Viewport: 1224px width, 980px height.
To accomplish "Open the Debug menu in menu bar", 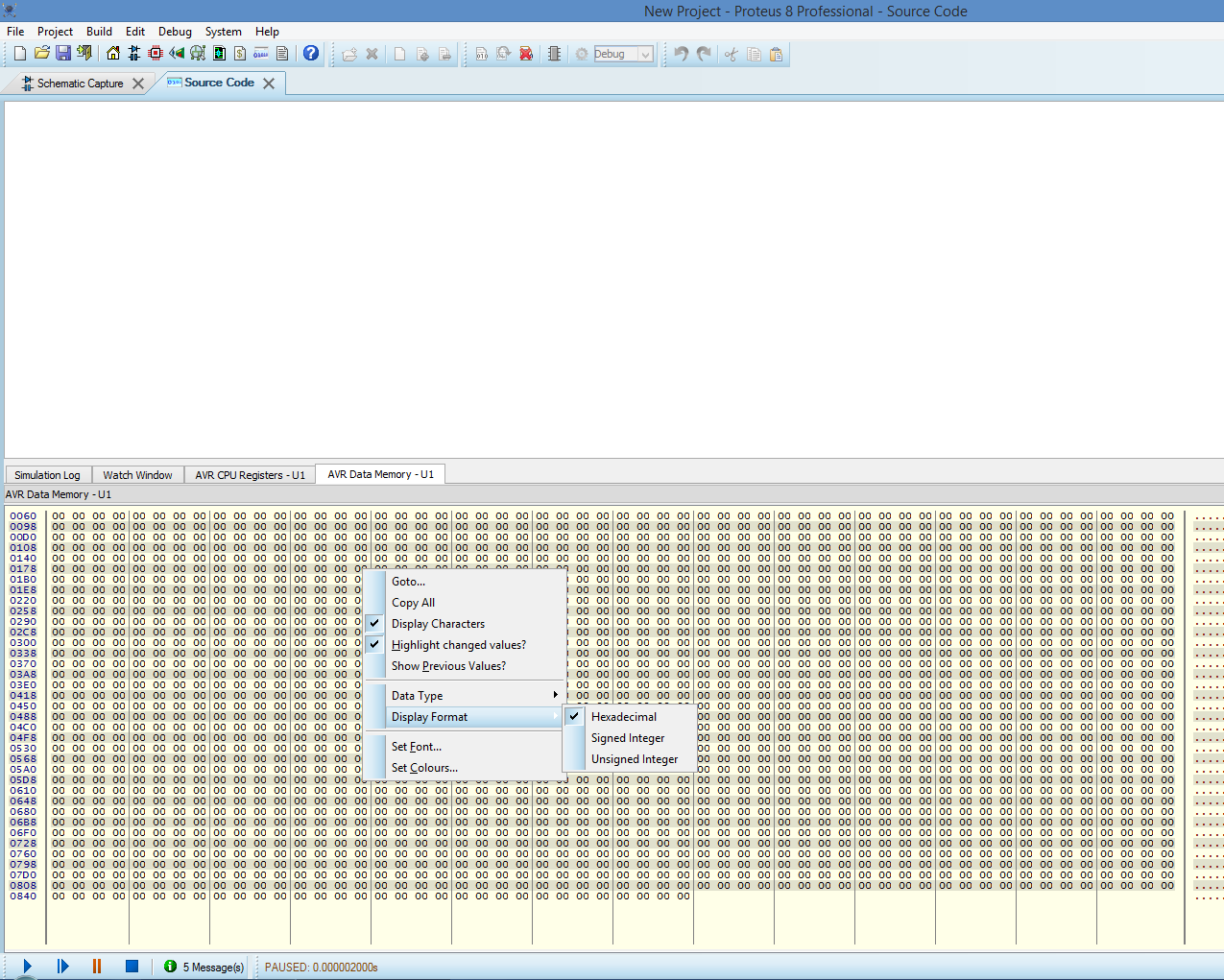I will (x=175, y=32).
